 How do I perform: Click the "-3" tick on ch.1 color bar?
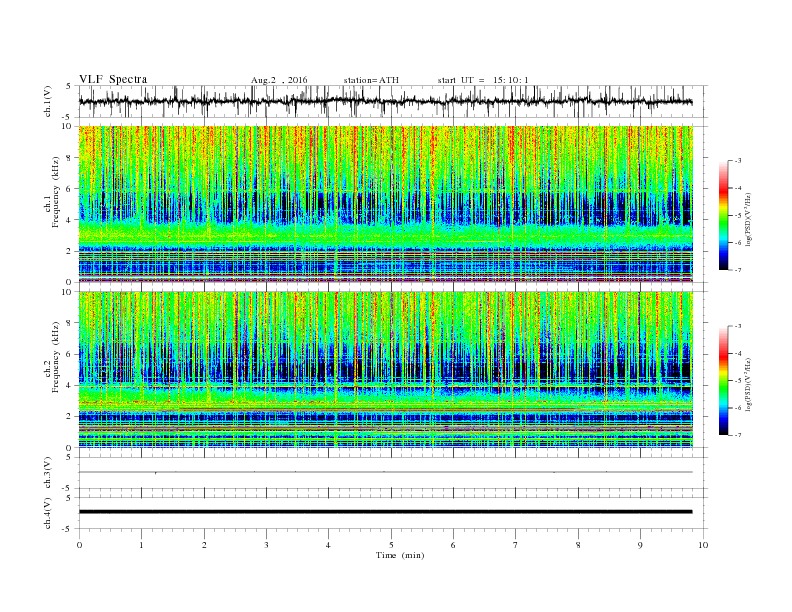pos(737,161)
